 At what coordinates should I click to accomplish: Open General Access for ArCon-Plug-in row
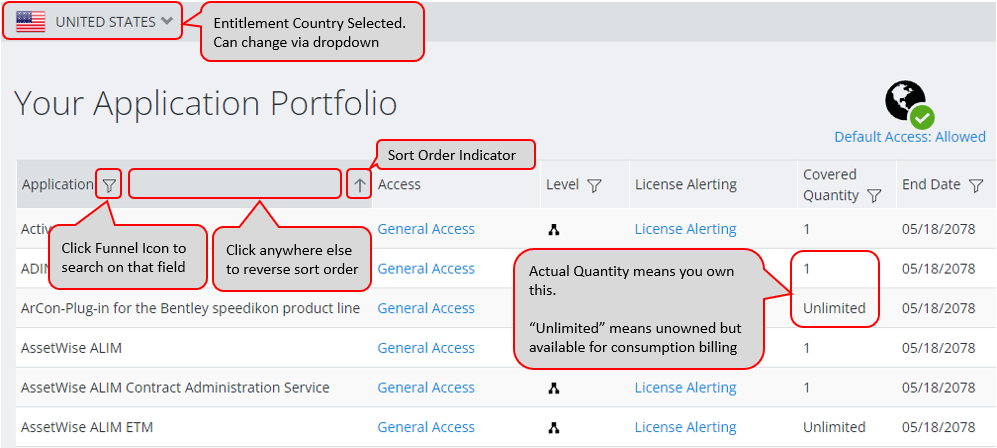tap(426, 308)
